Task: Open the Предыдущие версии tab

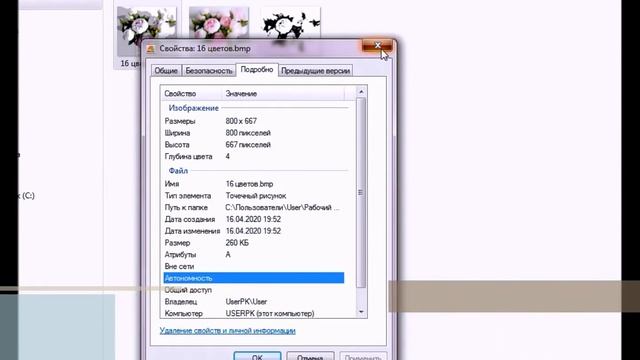Action: click(x=316, y=71)
